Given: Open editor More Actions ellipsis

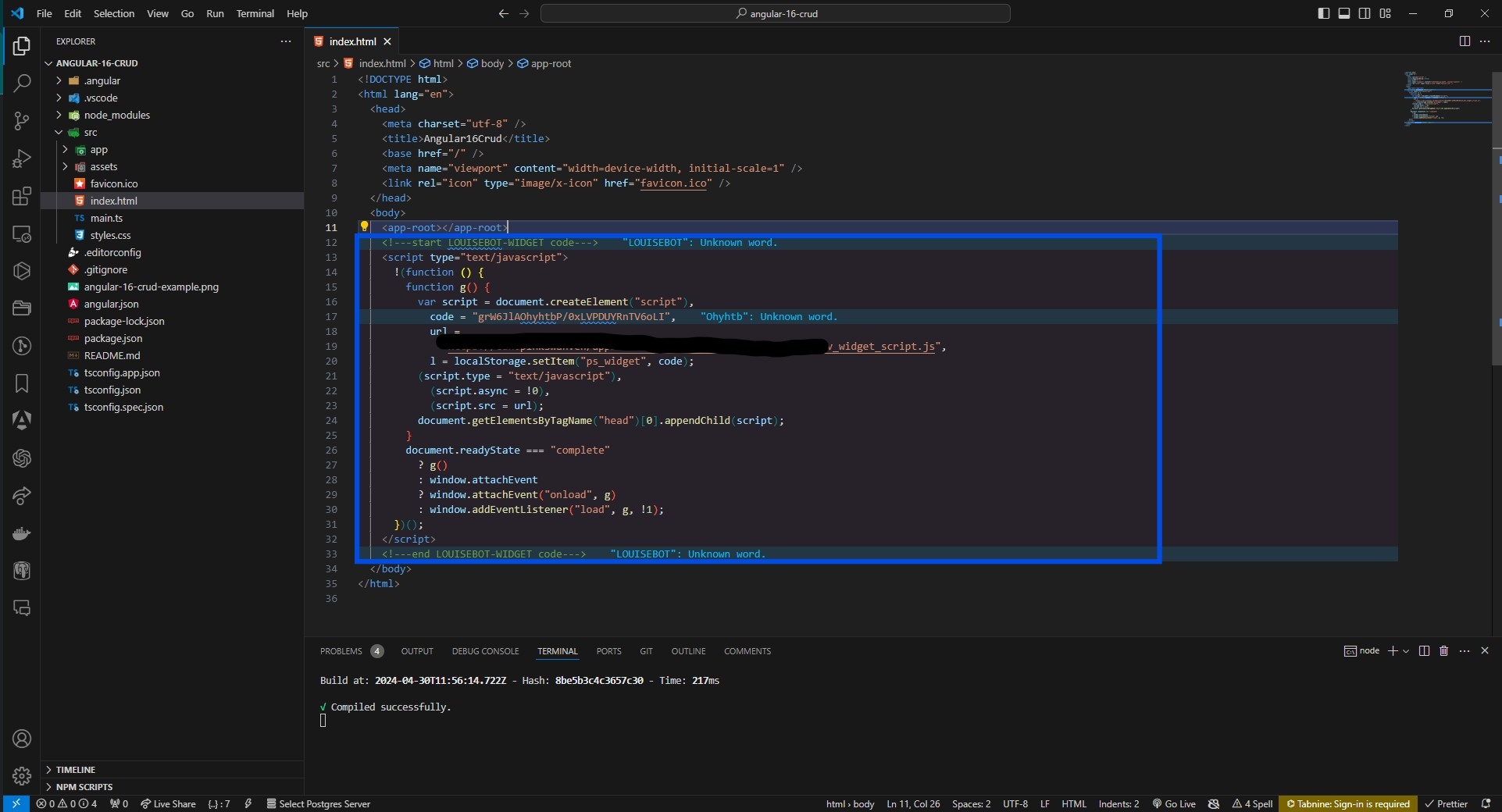Looking at the screenshot, I should [x=1485, y=41].
